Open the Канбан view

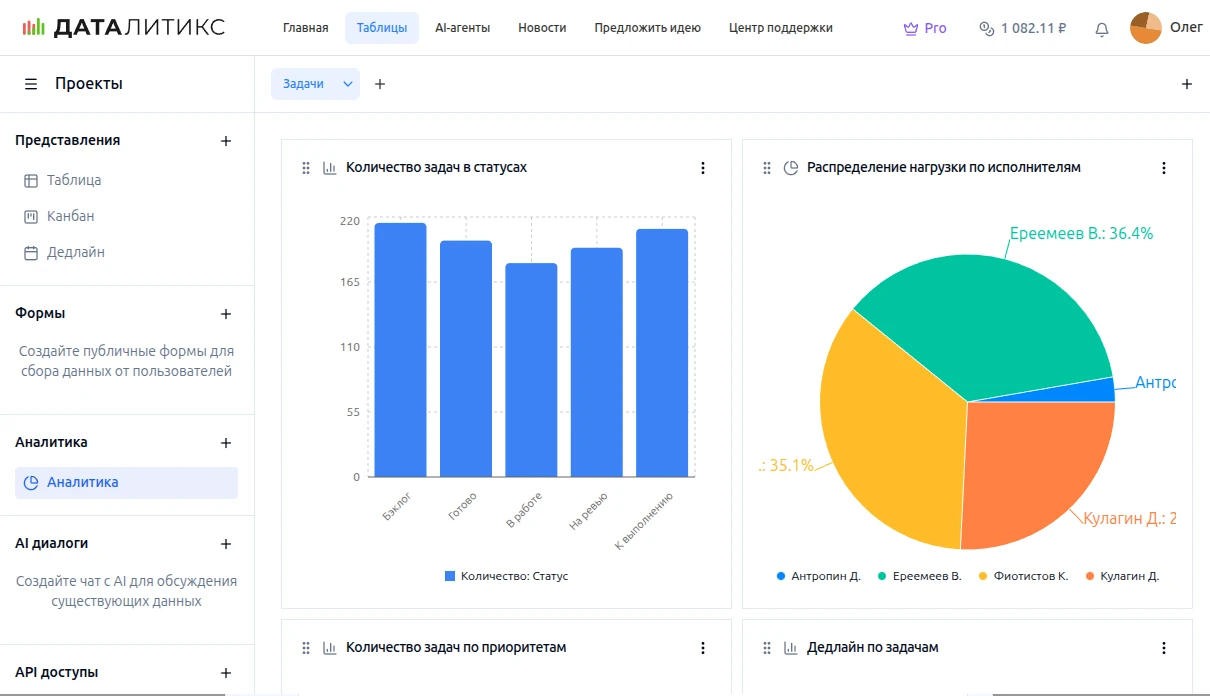click(x=70, y=216)
